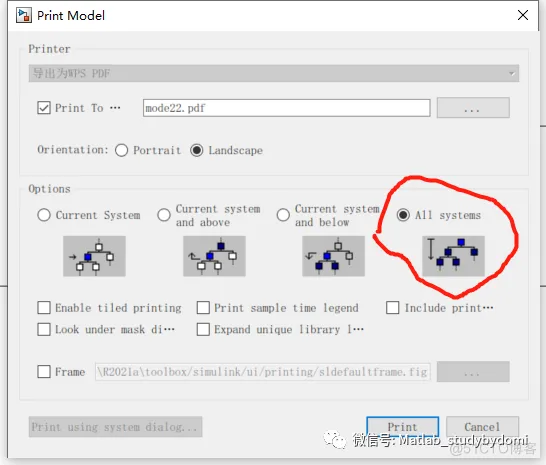Enable the Frame checkbox
The height and width of the screenshot is (465, 546).
pos(44,371)
